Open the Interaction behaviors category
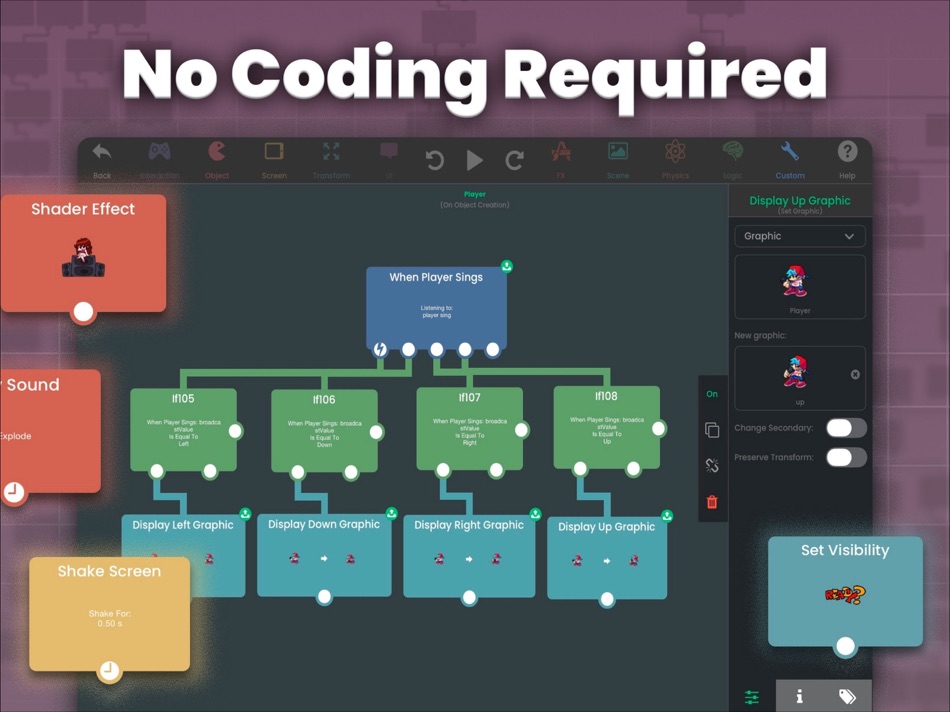The image size is (950, 712). (159, 159)
